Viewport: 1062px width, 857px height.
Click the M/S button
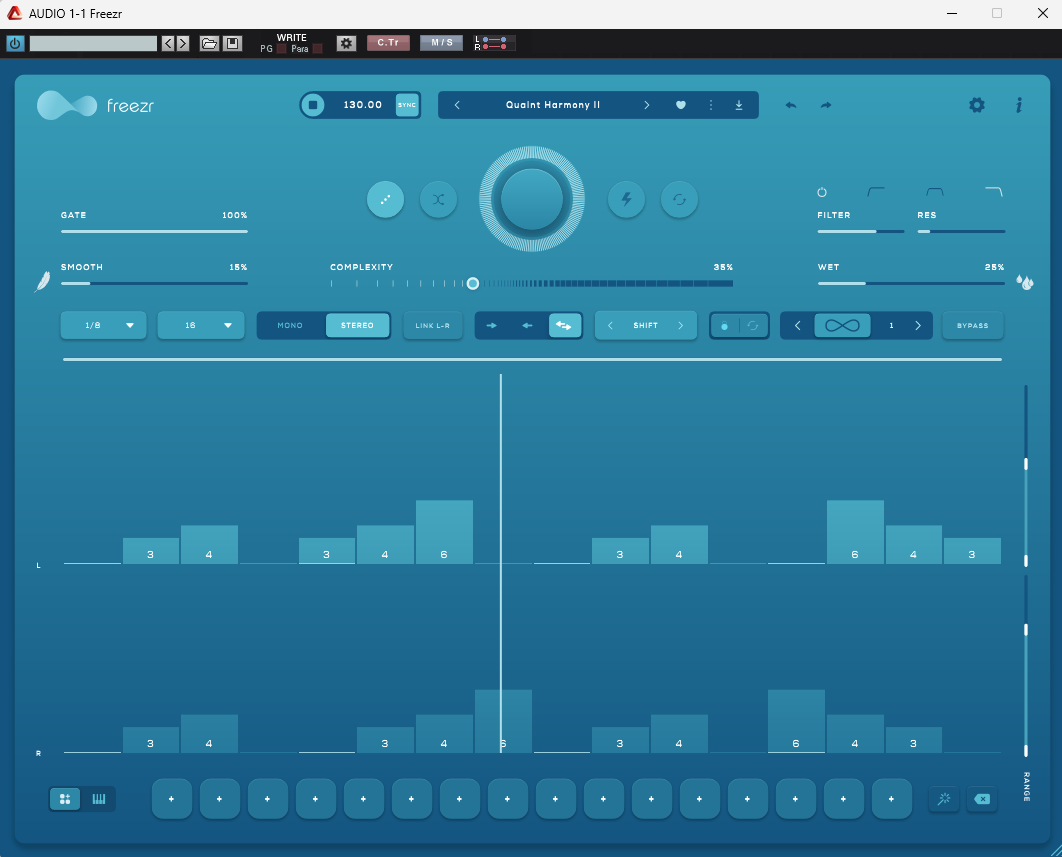pyautogui.click(x=442, y=43)
